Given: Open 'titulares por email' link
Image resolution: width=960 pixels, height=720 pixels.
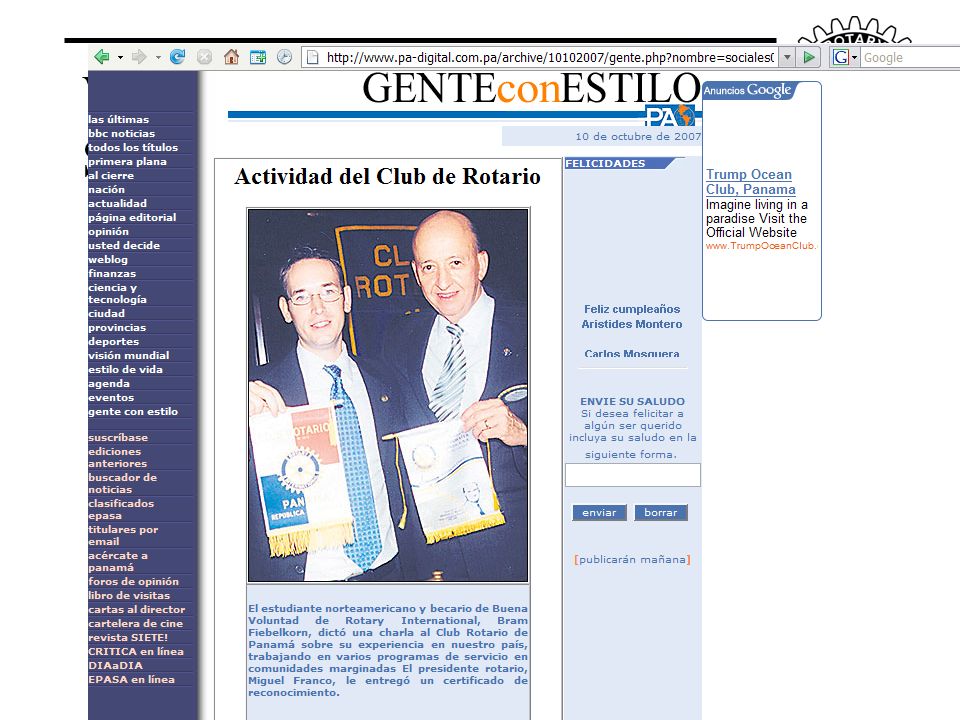Looking at the screenshot, I should 123,536.
